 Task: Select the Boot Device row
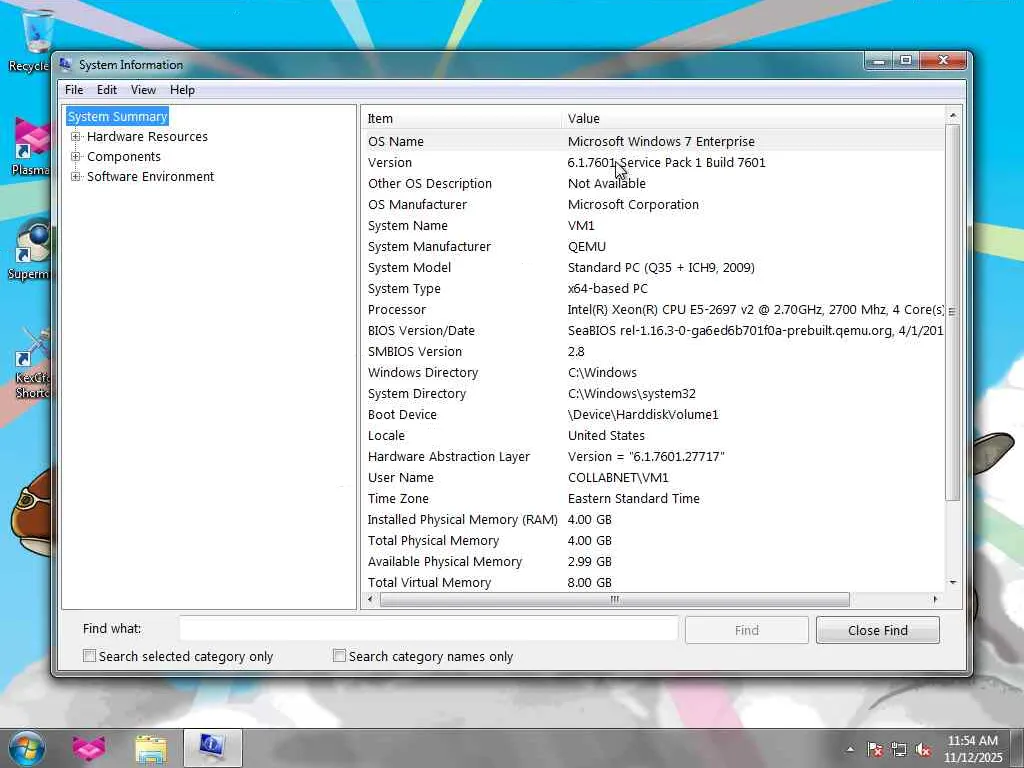coord(653,414)
